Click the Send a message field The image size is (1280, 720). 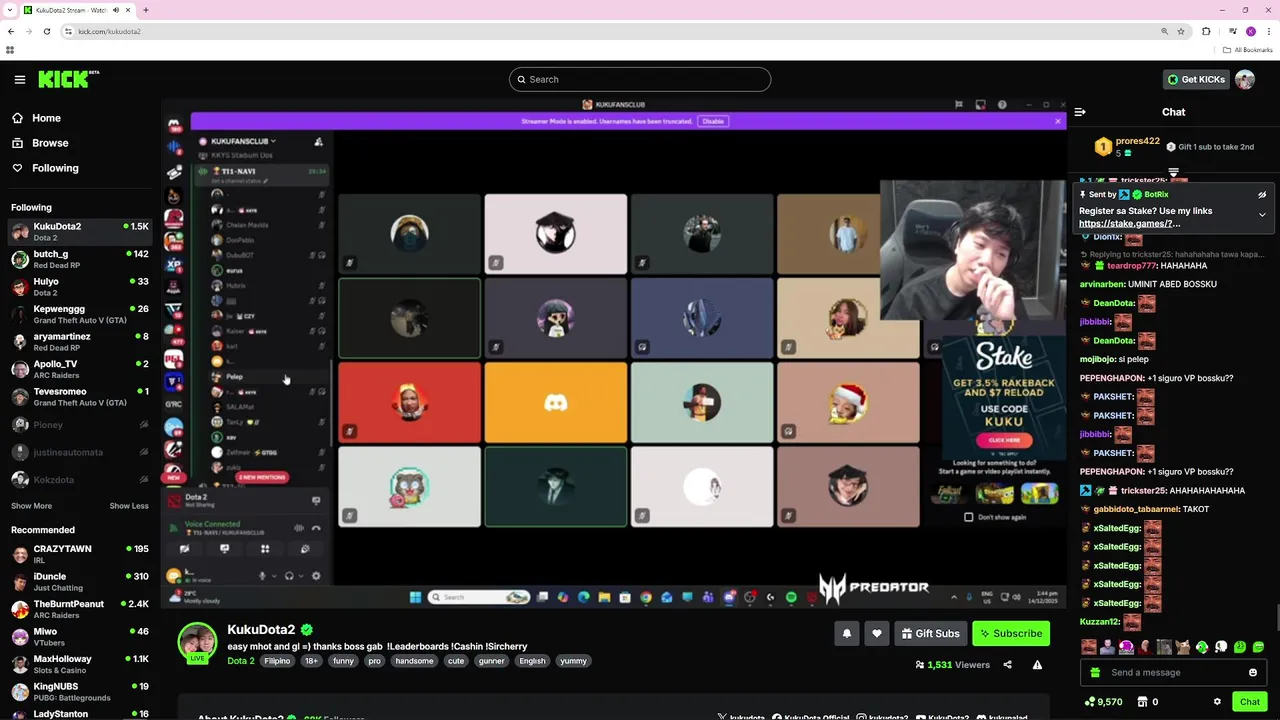click(1175, 673)
